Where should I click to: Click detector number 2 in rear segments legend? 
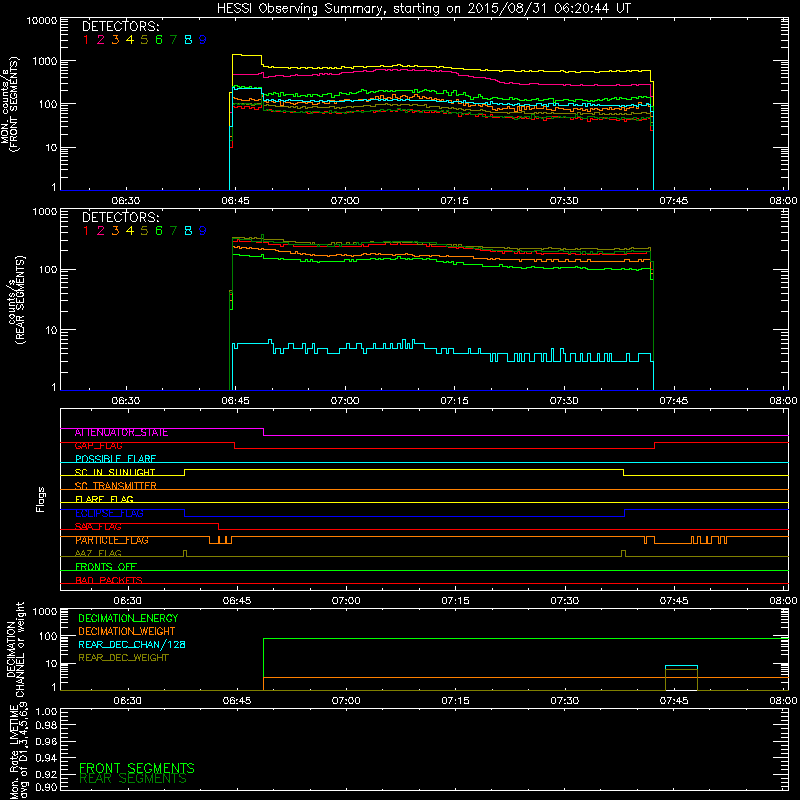[x=101, y=231]
